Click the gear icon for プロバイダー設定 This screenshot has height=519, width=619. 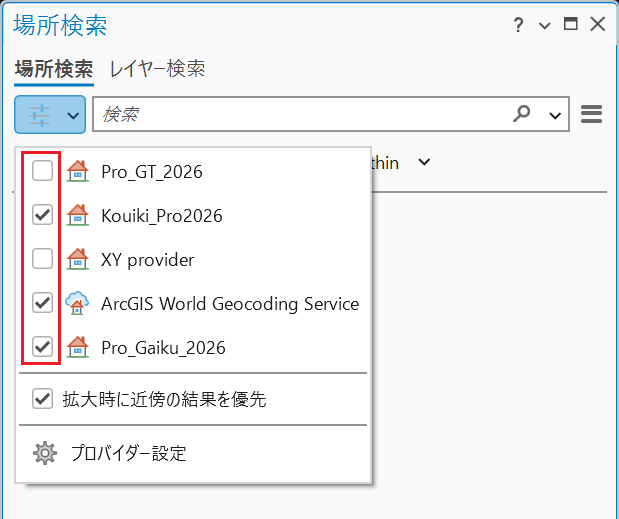[x=45, y=453]
